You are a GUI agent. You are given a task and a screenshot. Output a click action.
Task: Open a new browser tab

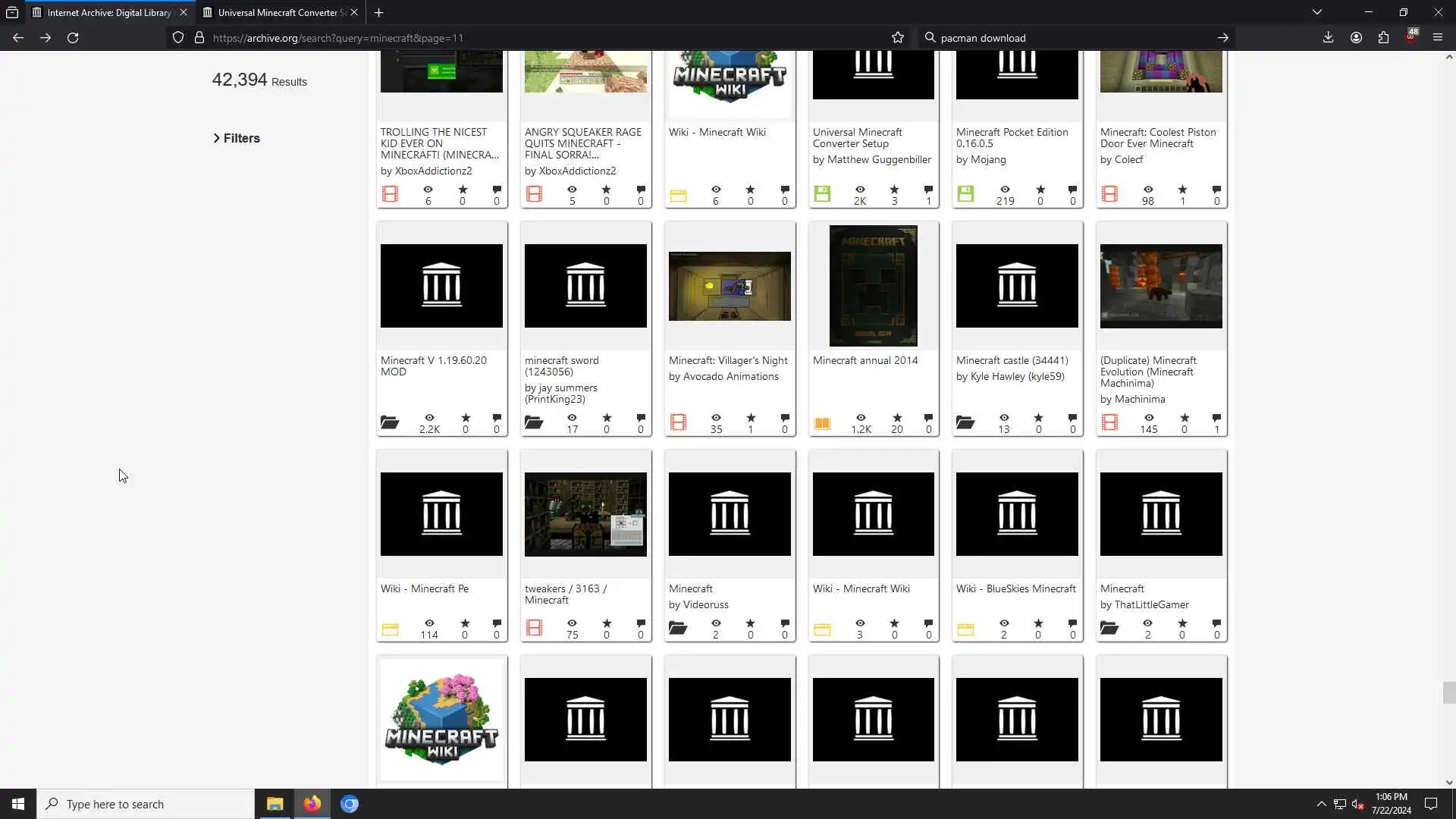tap(378, 12)
